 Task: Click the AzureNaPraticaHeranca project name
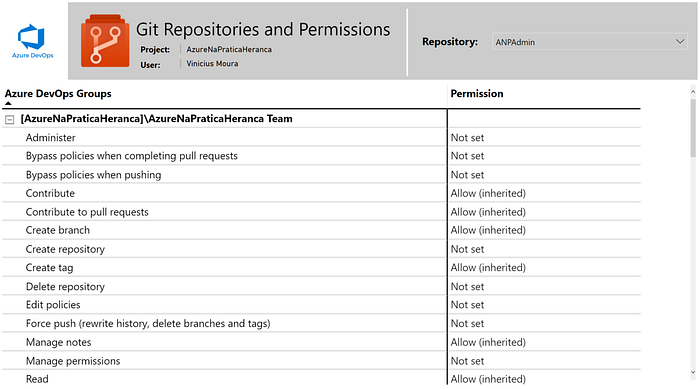229,50
